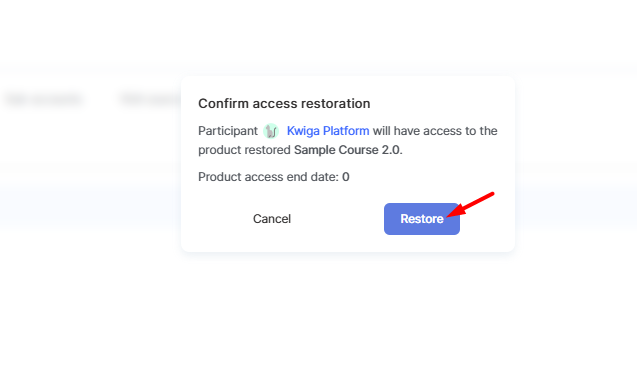This screenshot has height=376, width=637.
Task: Click the Confirm access restoration heading
Action: (284, 104)
